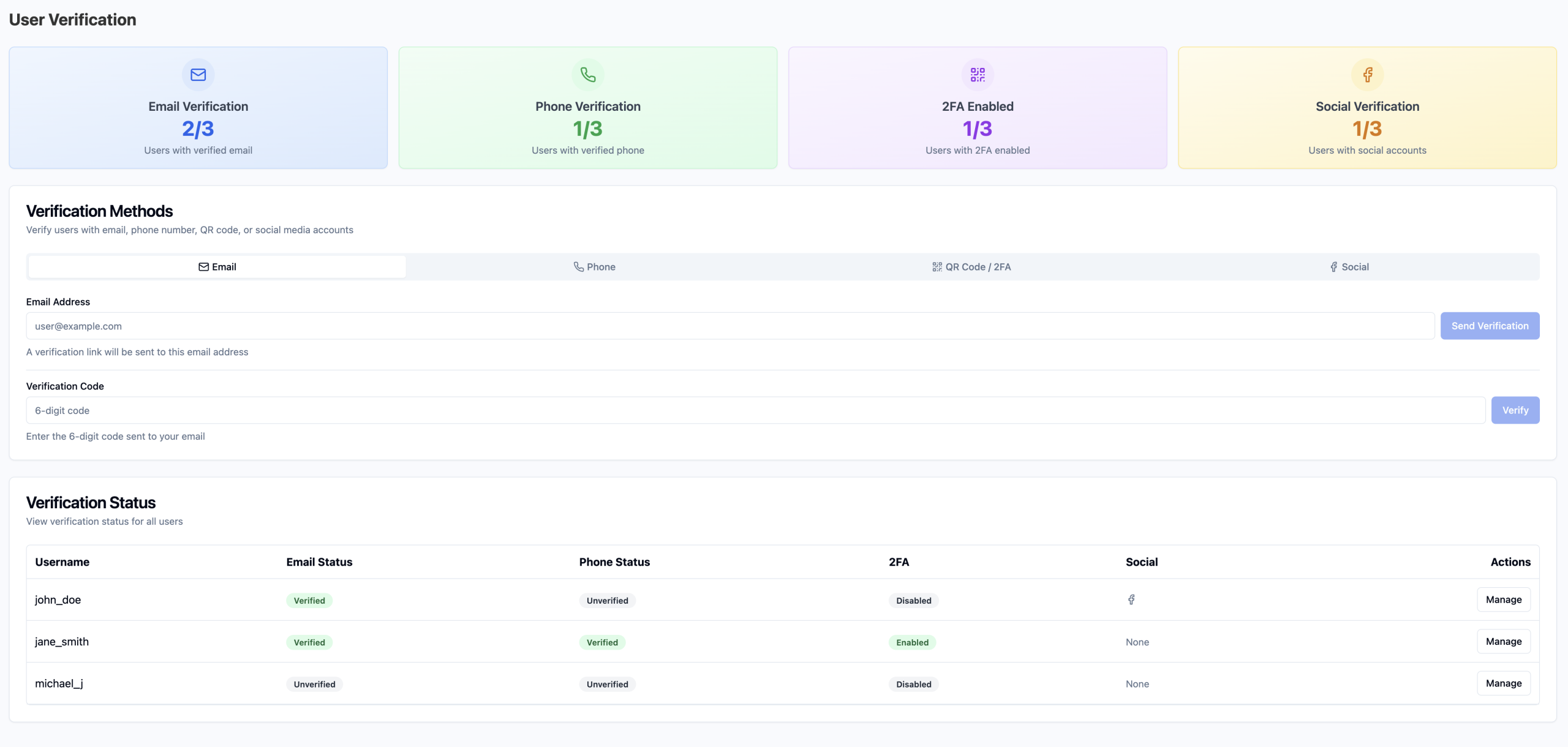This screenshot has height=747, width=1568.
Task: Click Manage button for michael_j
Action: click(x=1503, y=683)
